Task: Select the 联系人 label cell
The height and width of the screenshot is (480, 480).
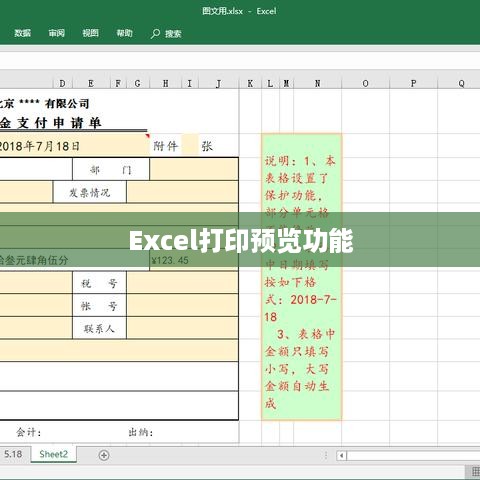Action: click(x=99, y=328)
